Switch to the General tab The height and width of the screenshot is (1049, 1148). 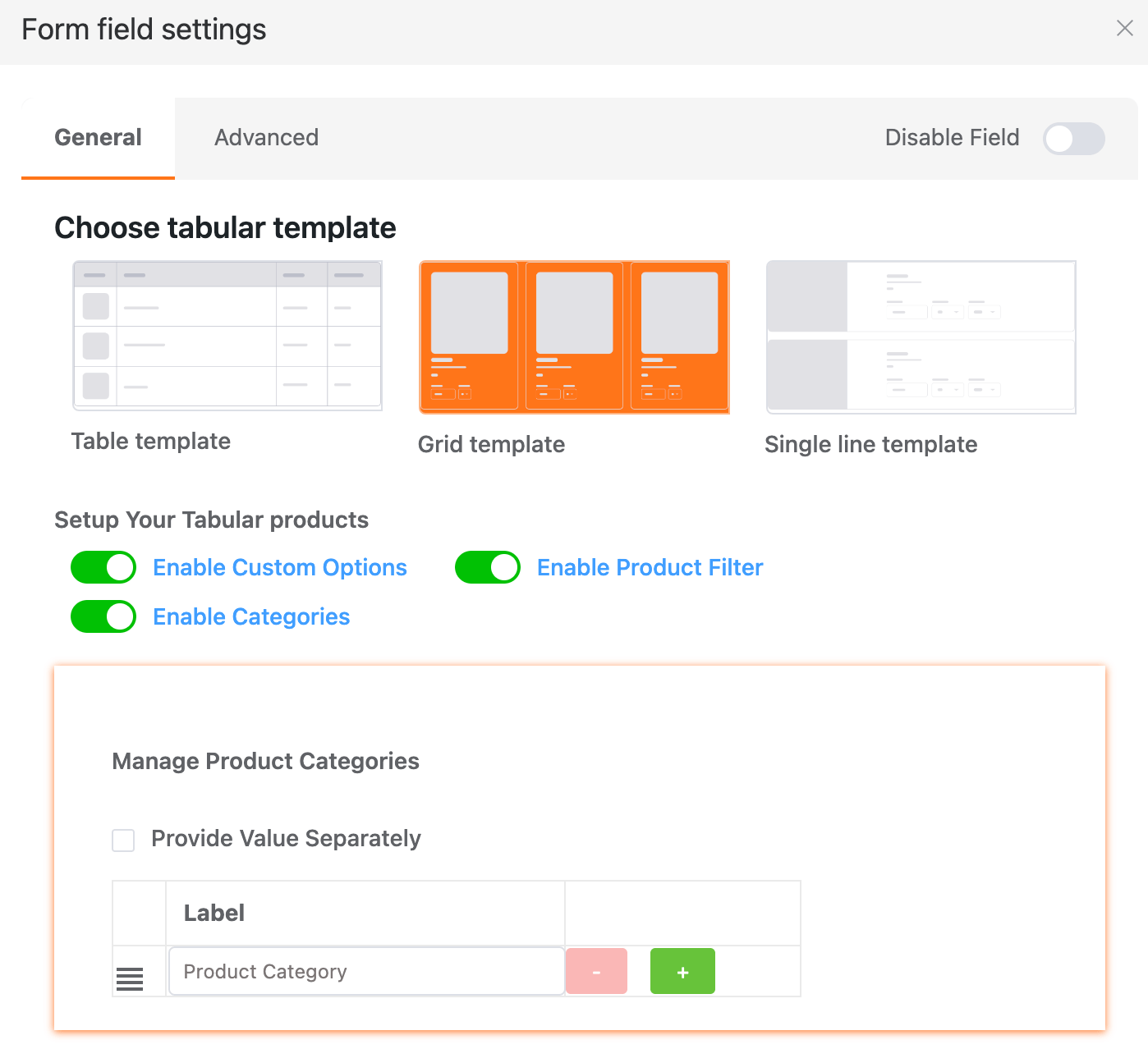[98, 138]
